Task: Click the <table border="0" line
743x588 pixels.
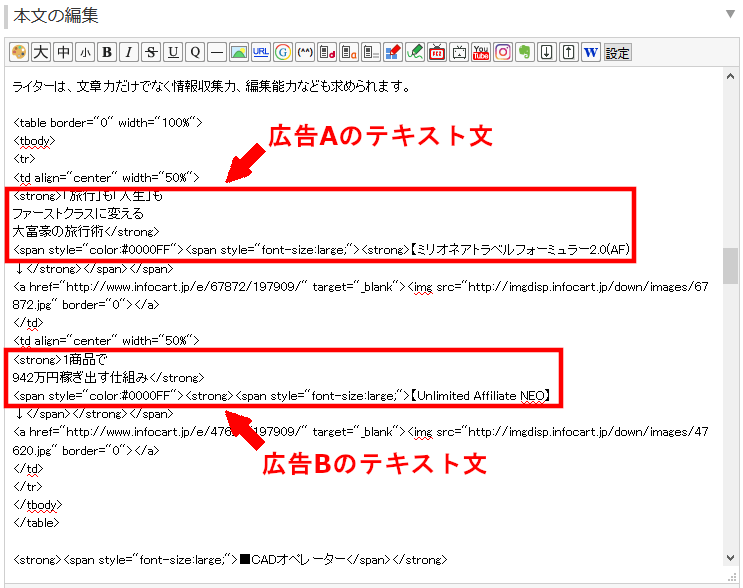Action: click(x=108, y=123)
